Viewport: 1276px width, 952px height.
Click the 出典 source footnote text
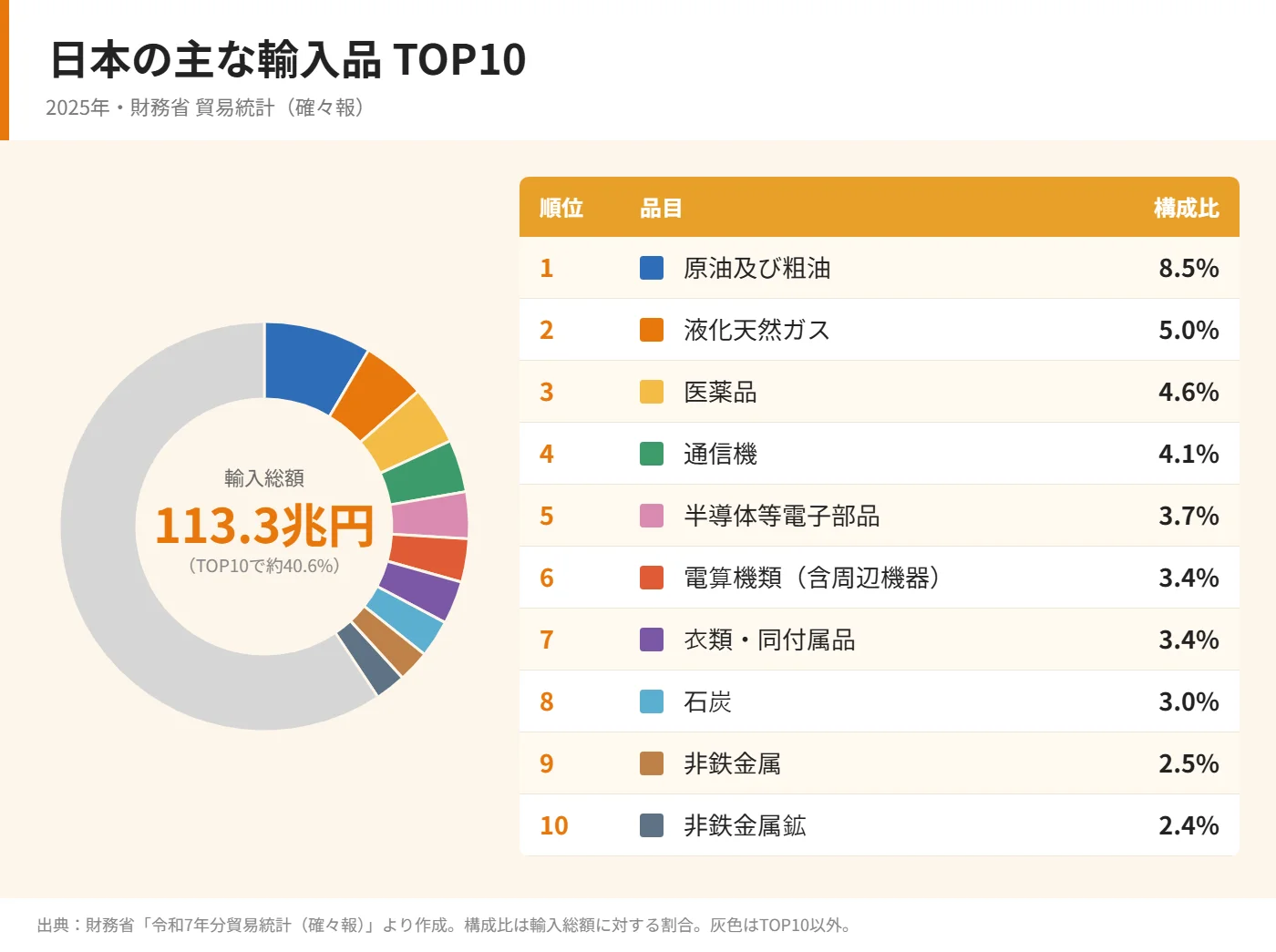click(x=445, y=926)
